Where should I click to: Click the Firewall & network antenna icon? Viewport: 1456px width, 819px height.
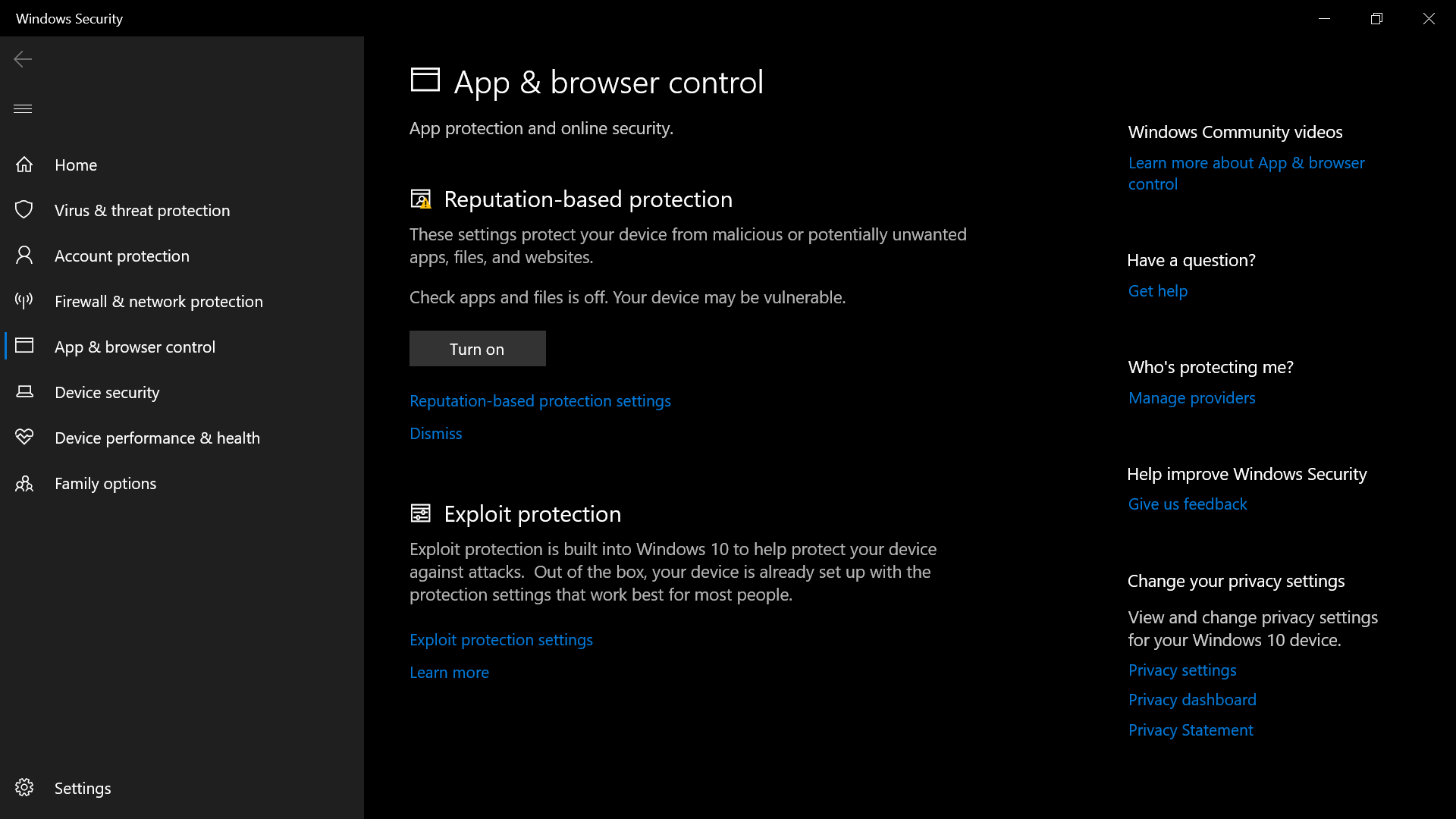pos(24,301)
